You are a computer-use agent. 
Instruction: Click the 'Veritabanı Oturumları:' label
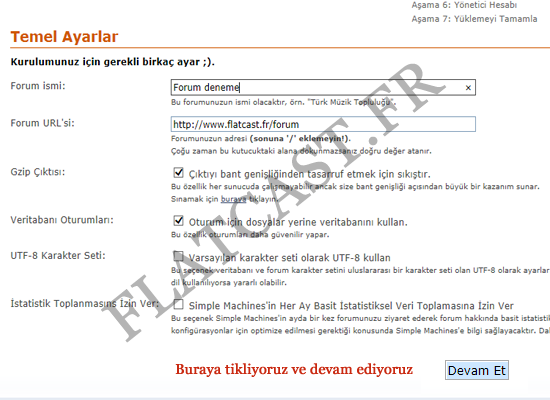[62, 220]
